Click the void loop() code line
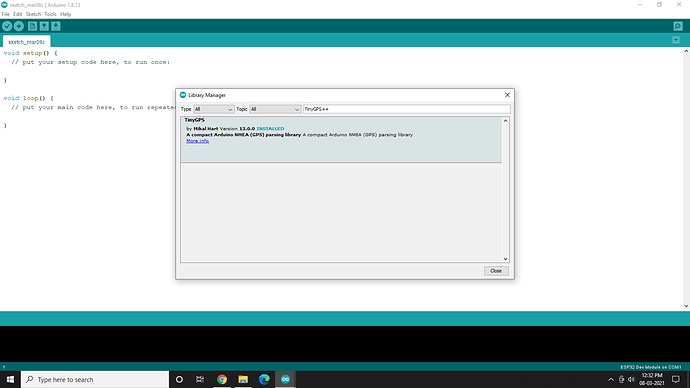Screen dimensions: 690x388 pyautogui.click(x=29, y=98)
